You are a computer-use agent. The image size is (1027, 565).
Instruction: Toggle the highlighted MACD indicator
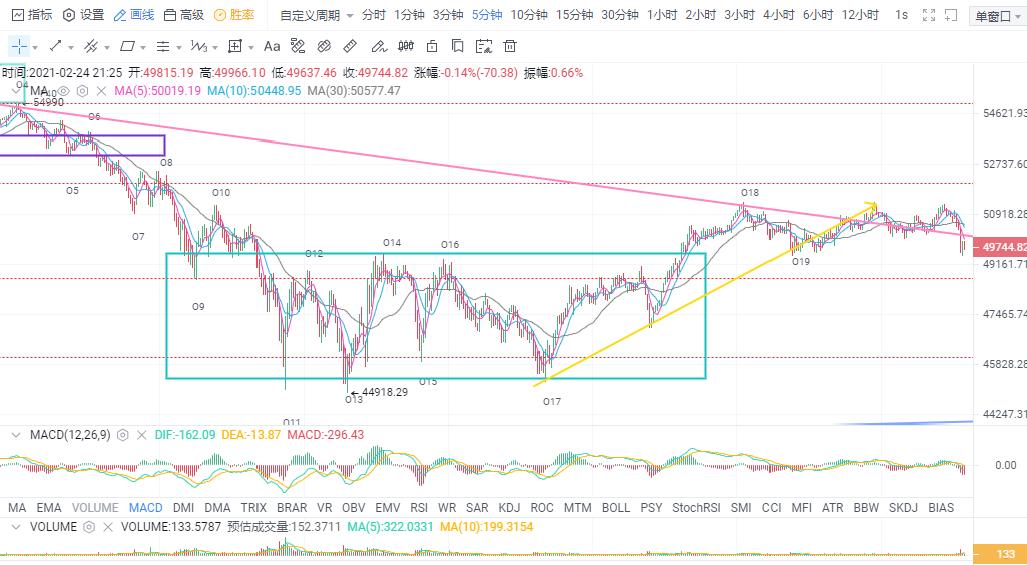pyautogui.click(x=146, y=507)
